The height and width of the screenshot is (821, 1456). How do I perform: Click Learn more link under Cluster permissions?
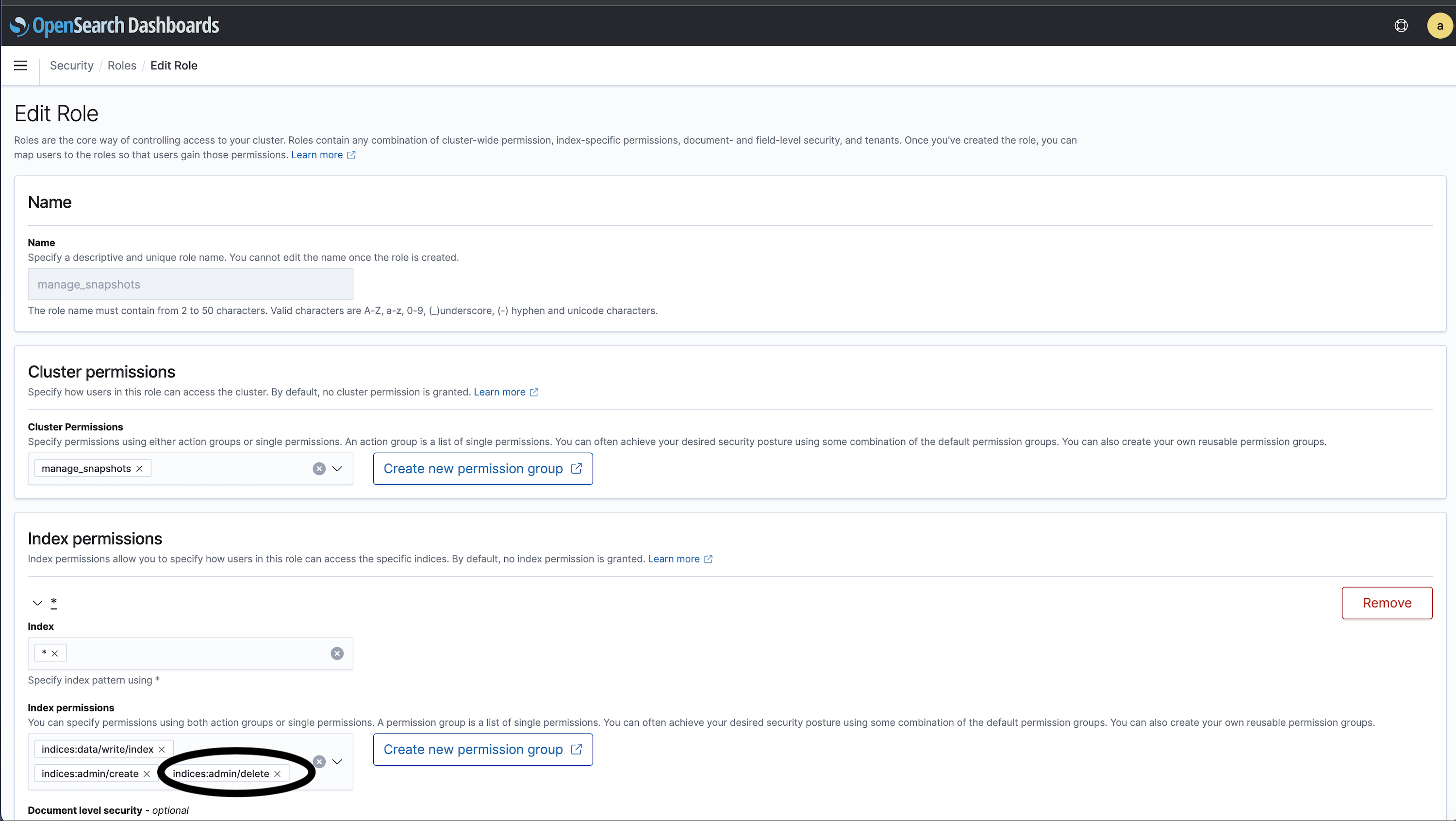point(500,392)
